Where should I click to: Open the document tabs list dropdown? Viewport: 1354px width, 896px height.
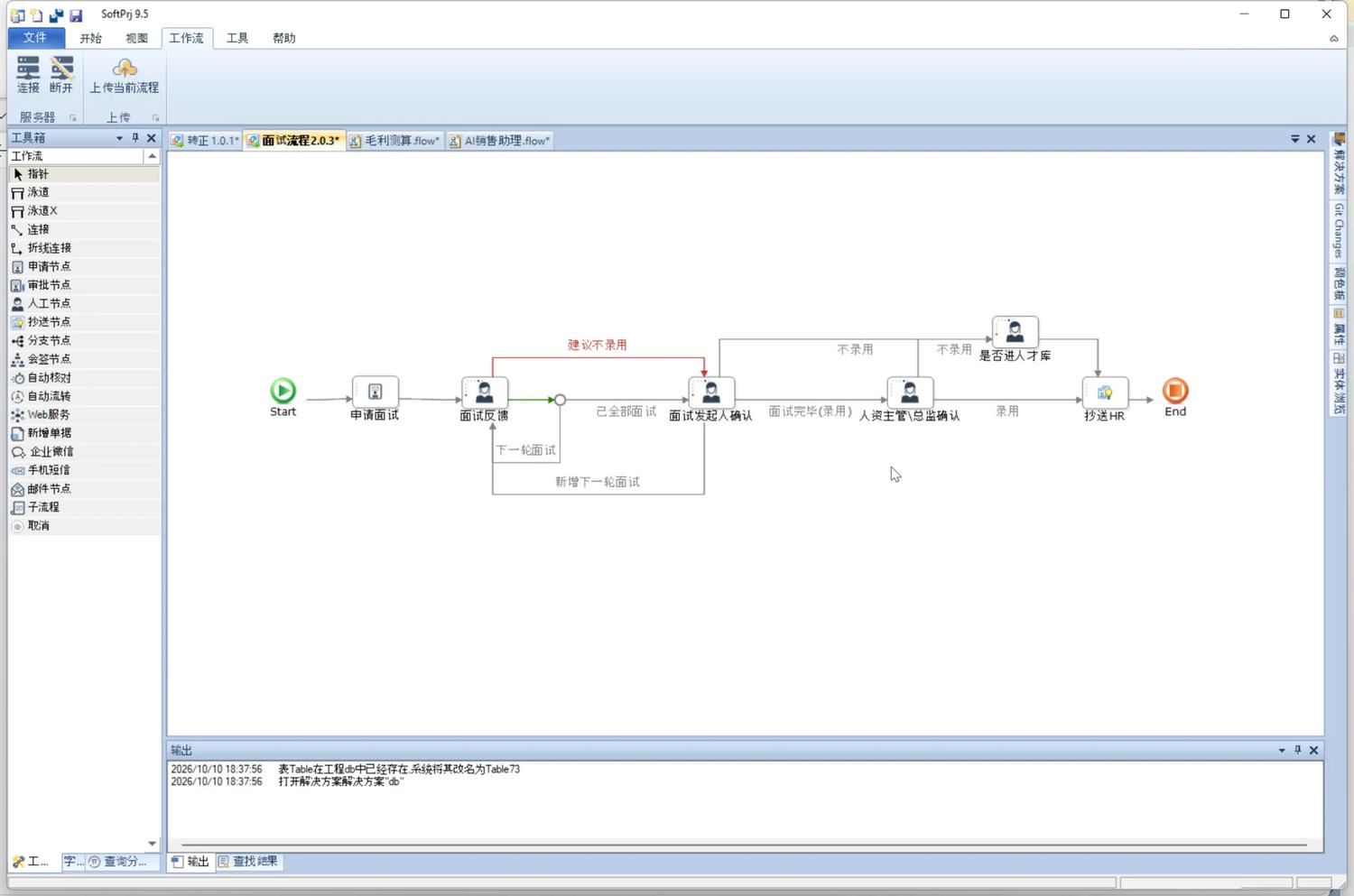(1295, 139)
